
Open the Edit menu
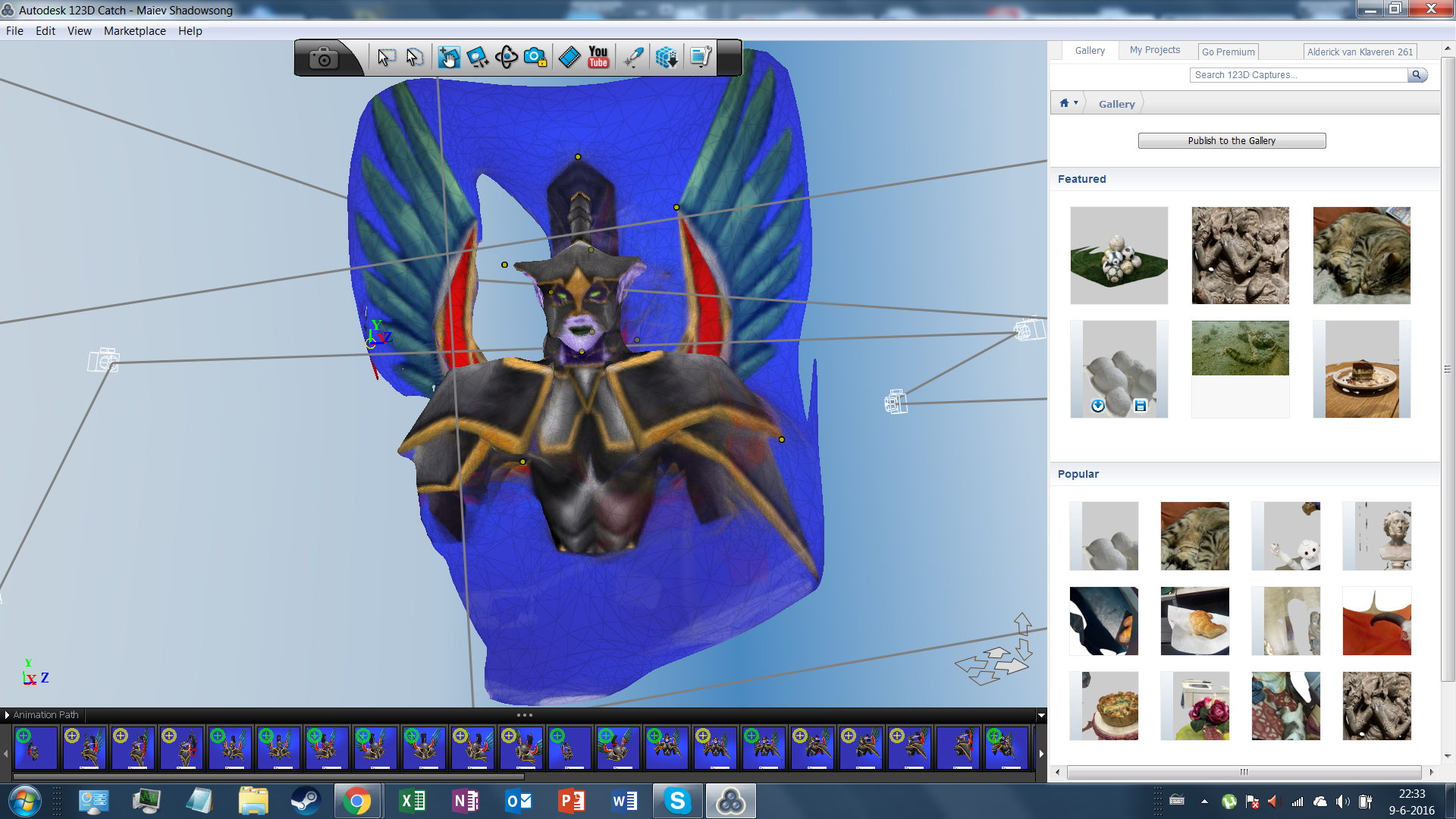(x=45, y=31)
